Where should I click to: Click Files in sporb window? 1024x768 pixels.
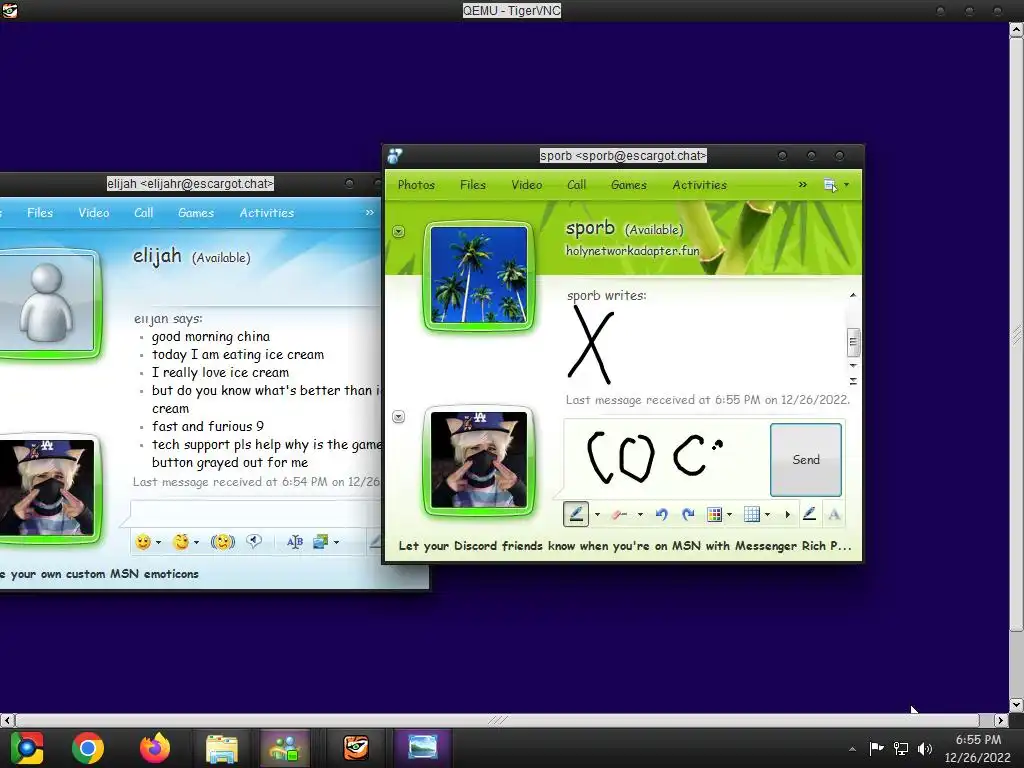click(473, 185)
